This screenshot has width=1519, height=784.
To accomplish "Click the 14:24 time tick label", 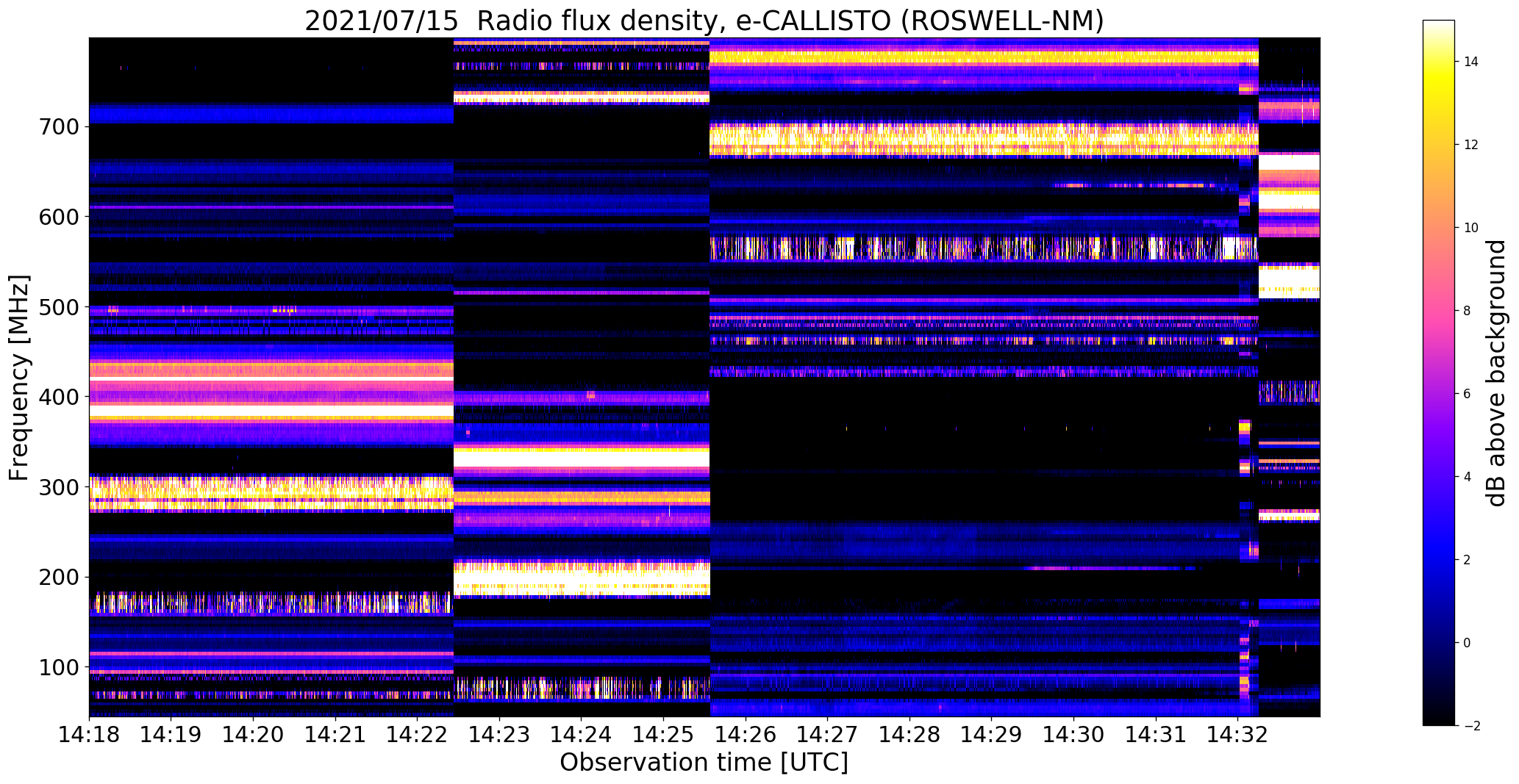I will tap(581, 734).
